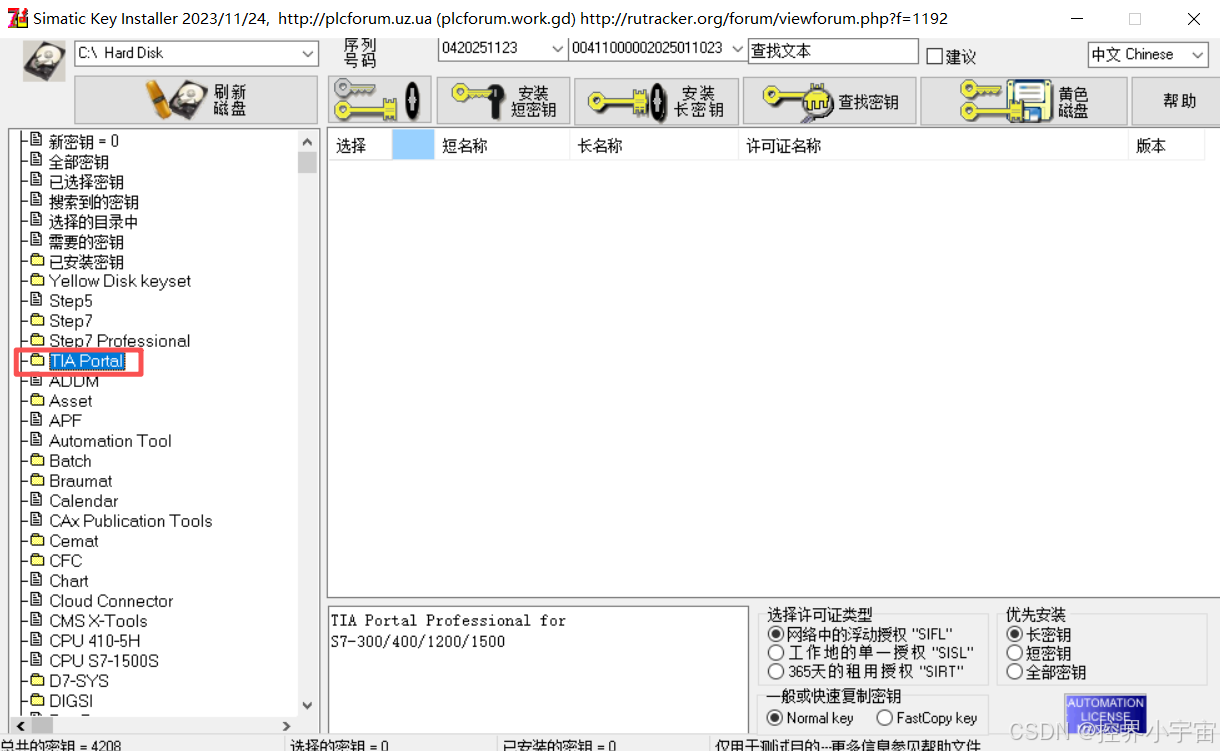
Task: Click the 安装长密钥 install long key button
Action: tap(656, 100)
